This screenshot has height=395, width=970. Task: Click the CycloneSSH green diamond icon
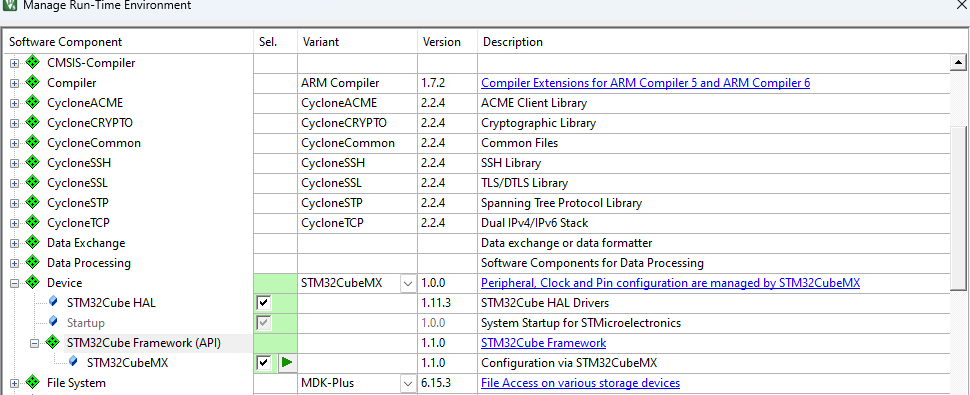pyautogui.click(x=33, y=163)
